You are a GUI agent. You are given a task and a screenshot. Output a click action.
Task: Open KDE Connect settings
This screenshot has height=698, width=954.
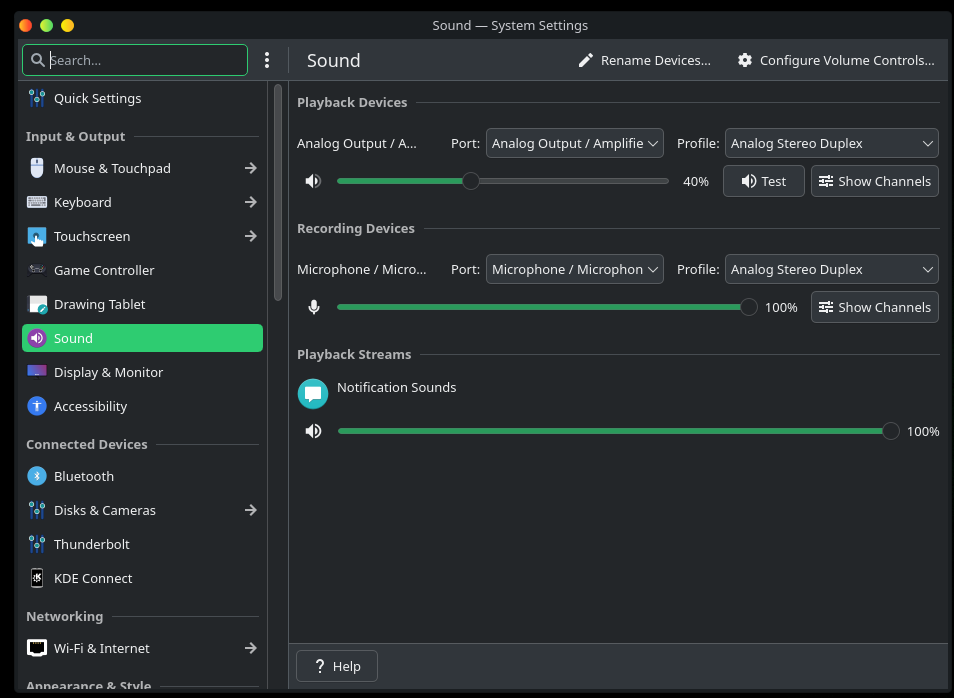click(93, 578)
